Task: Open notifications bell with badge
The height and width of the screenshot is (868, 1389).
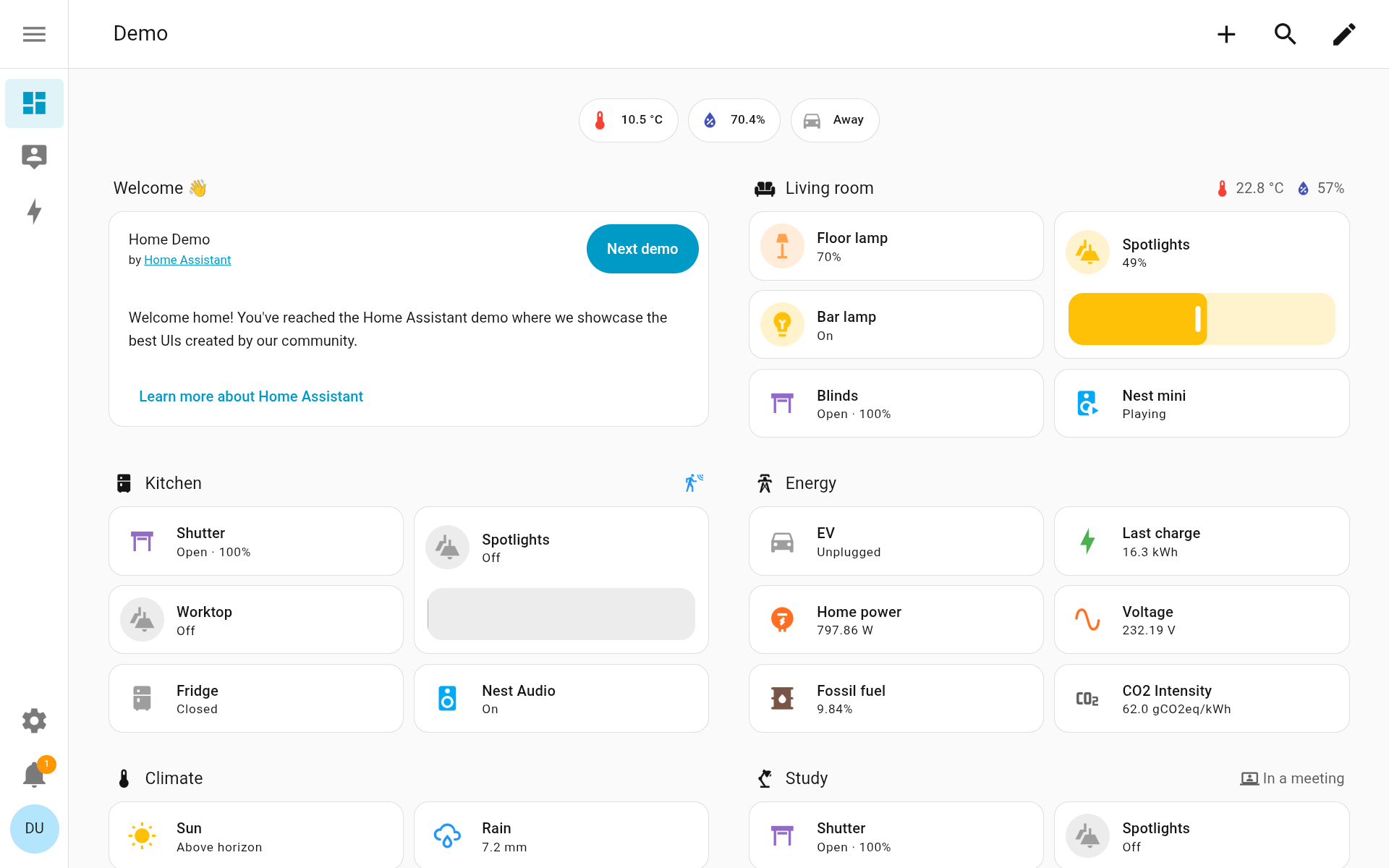Action: click(x=34, y=774)
